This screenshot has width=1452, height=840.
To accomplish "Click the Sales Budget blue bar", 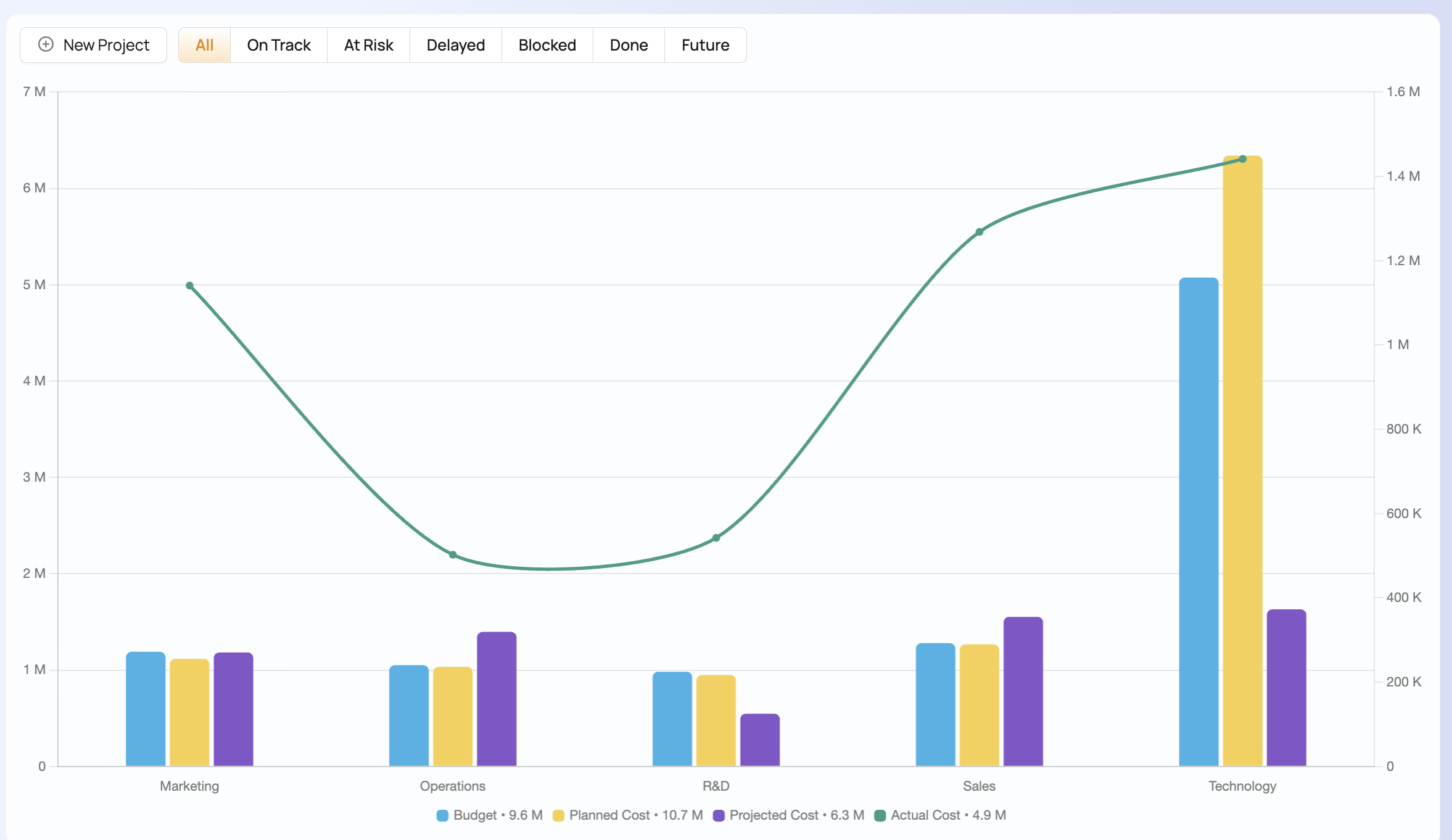I will pyautogui.click(x=935, y=705).
